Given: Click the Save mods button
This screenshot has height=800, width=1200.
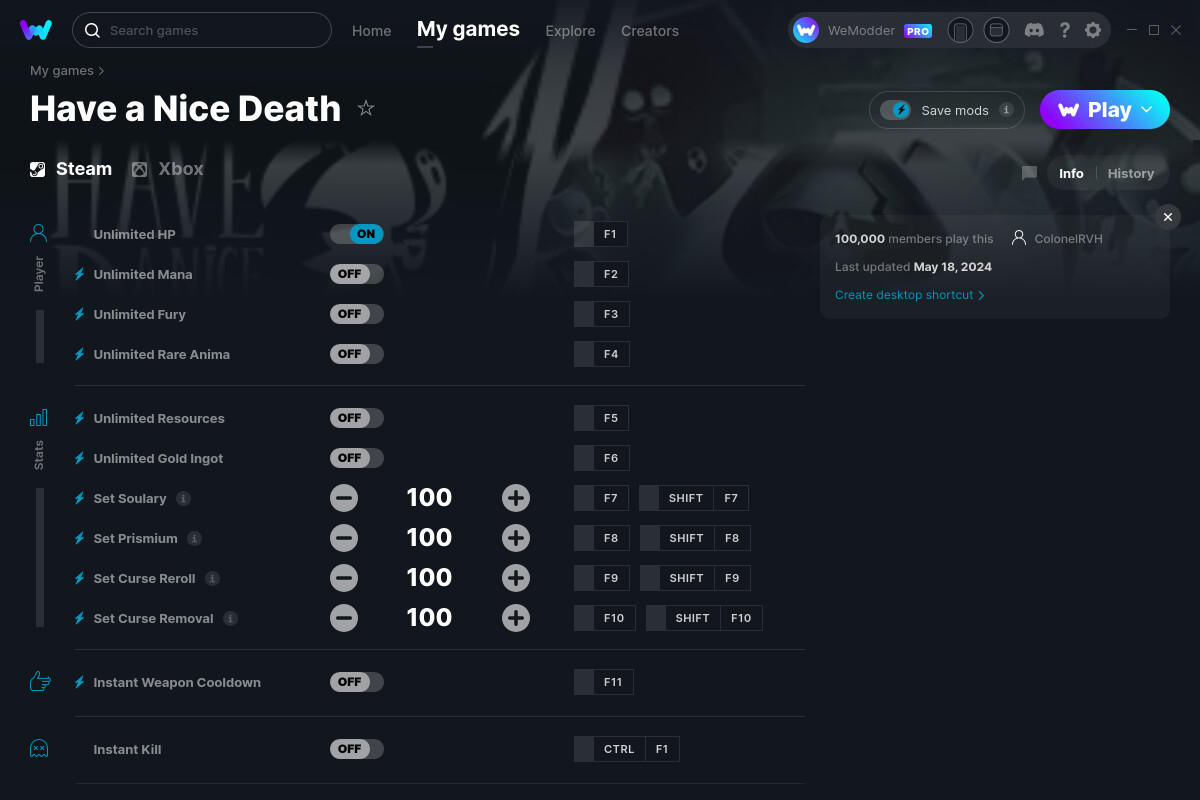Looking at the screenshot, I should pos(945,110).
